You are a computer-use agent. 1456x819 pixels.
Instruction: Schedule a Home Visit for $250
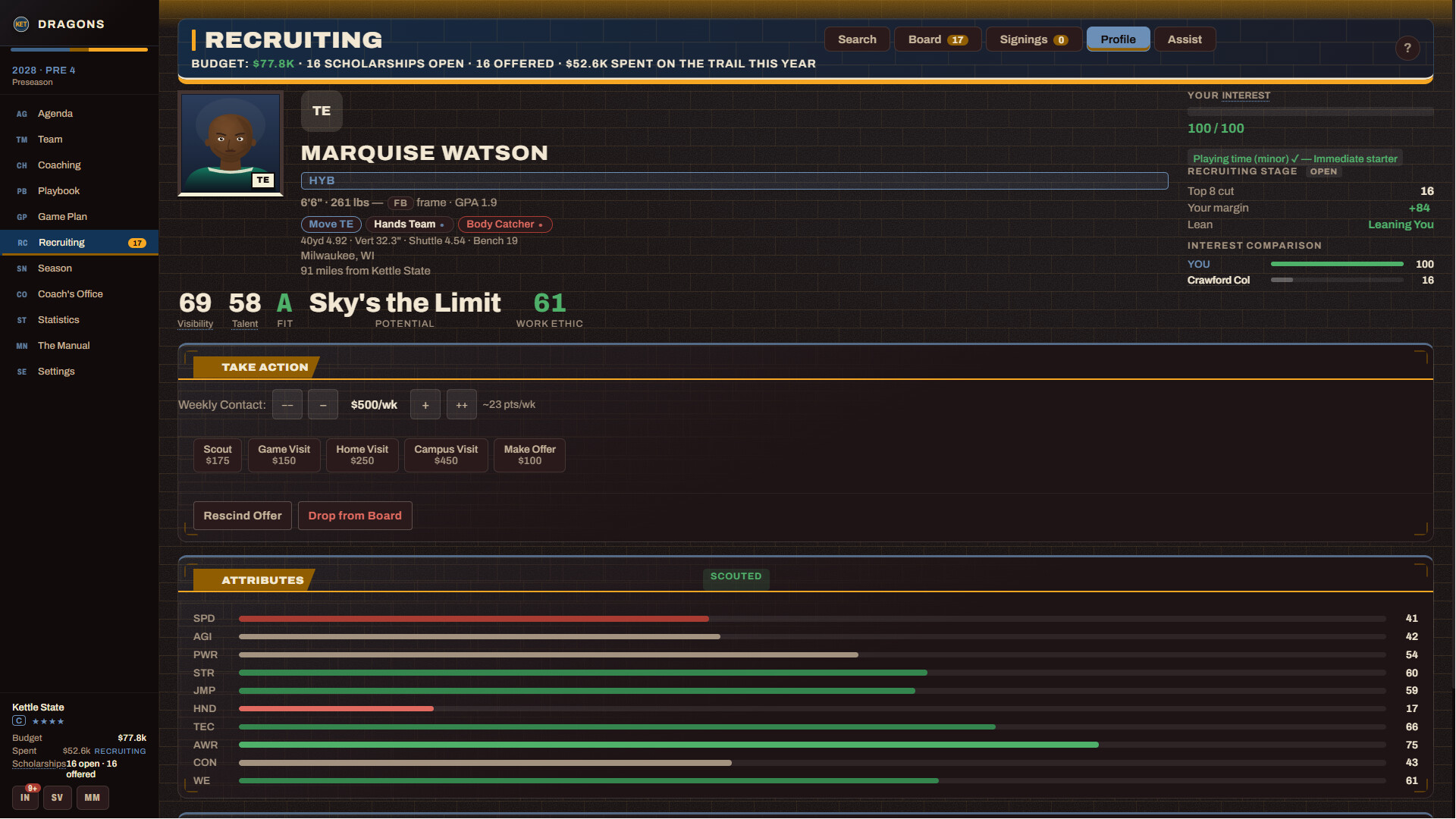[x=362, y=455]
